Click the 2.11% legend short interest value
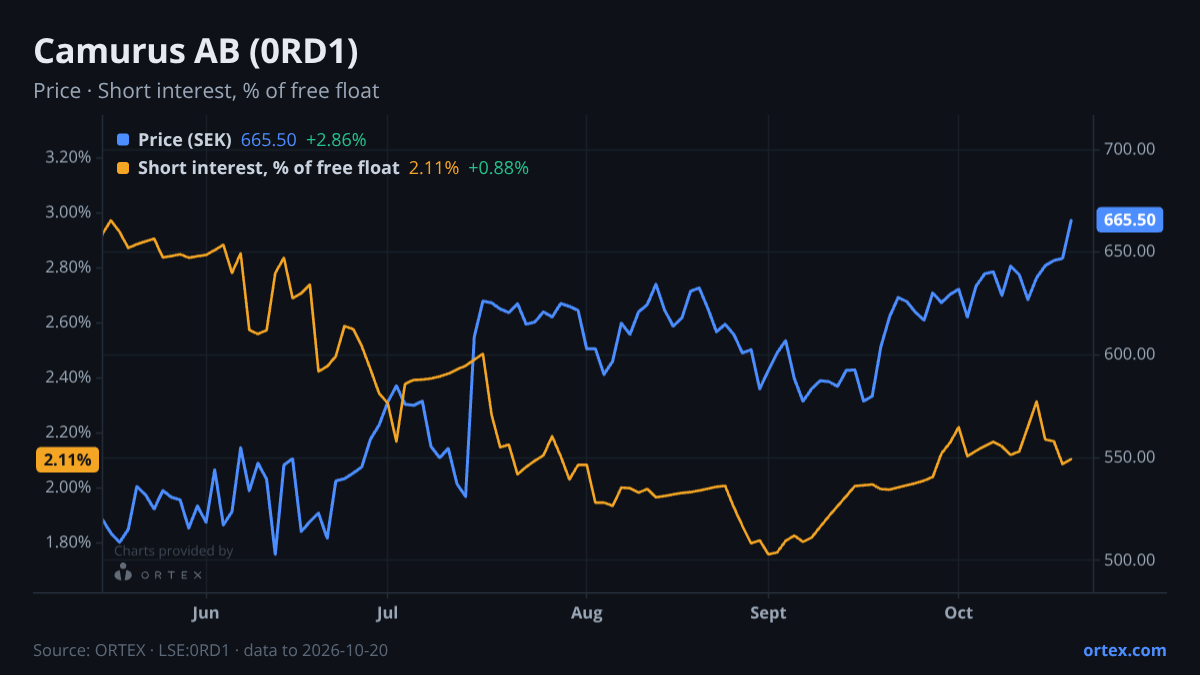Image resolution: width=1200 pixels, height=675 pixels. click(x=434, y=168)
